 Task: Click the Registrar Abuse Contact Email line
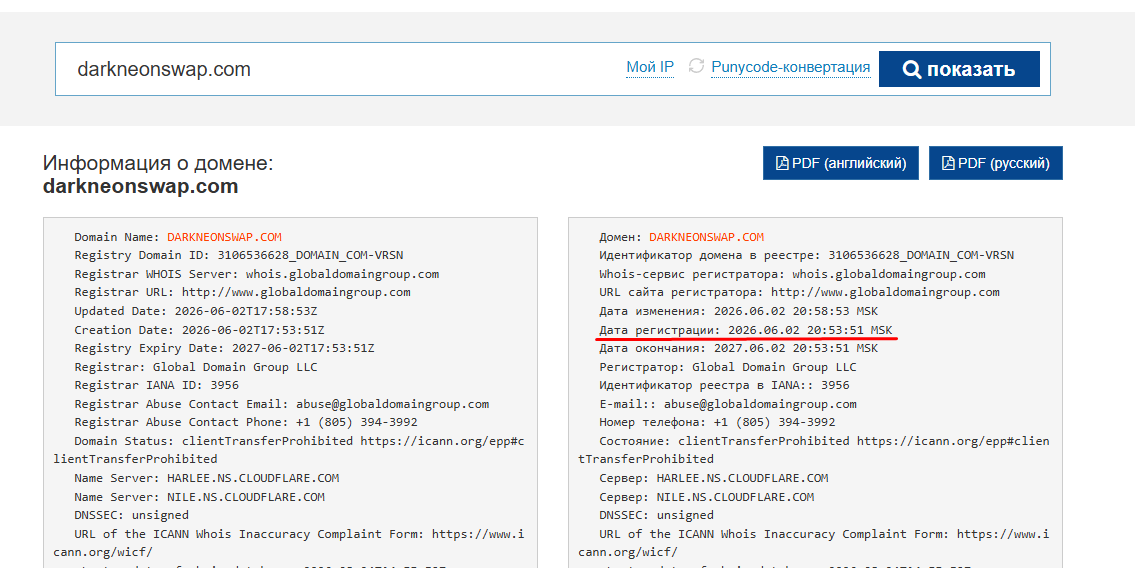[282, 404]
